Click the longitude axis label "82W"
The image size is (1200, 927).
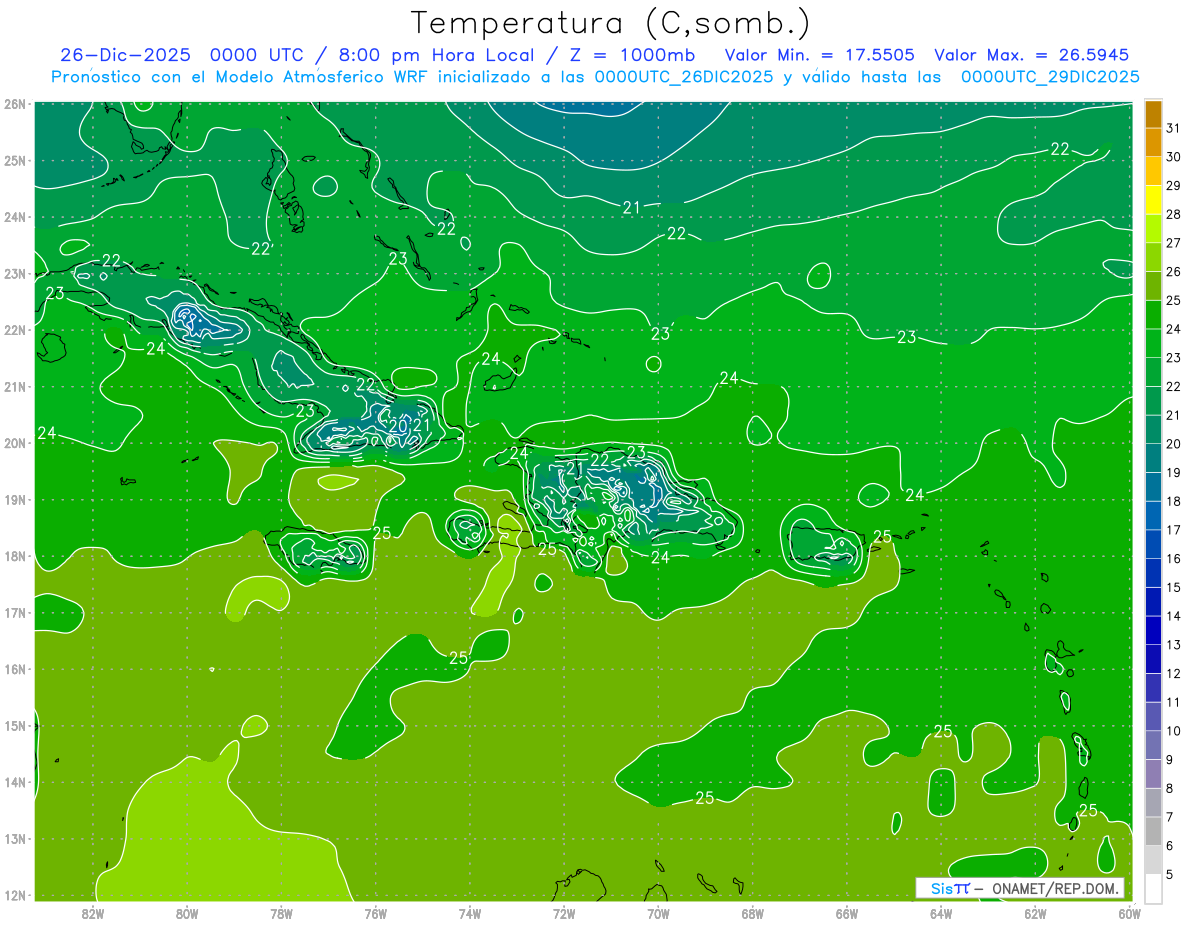coord(92,913)
